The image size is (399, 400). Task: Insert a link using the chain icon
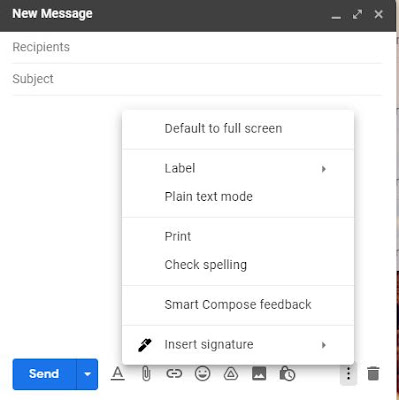(174, 374)
